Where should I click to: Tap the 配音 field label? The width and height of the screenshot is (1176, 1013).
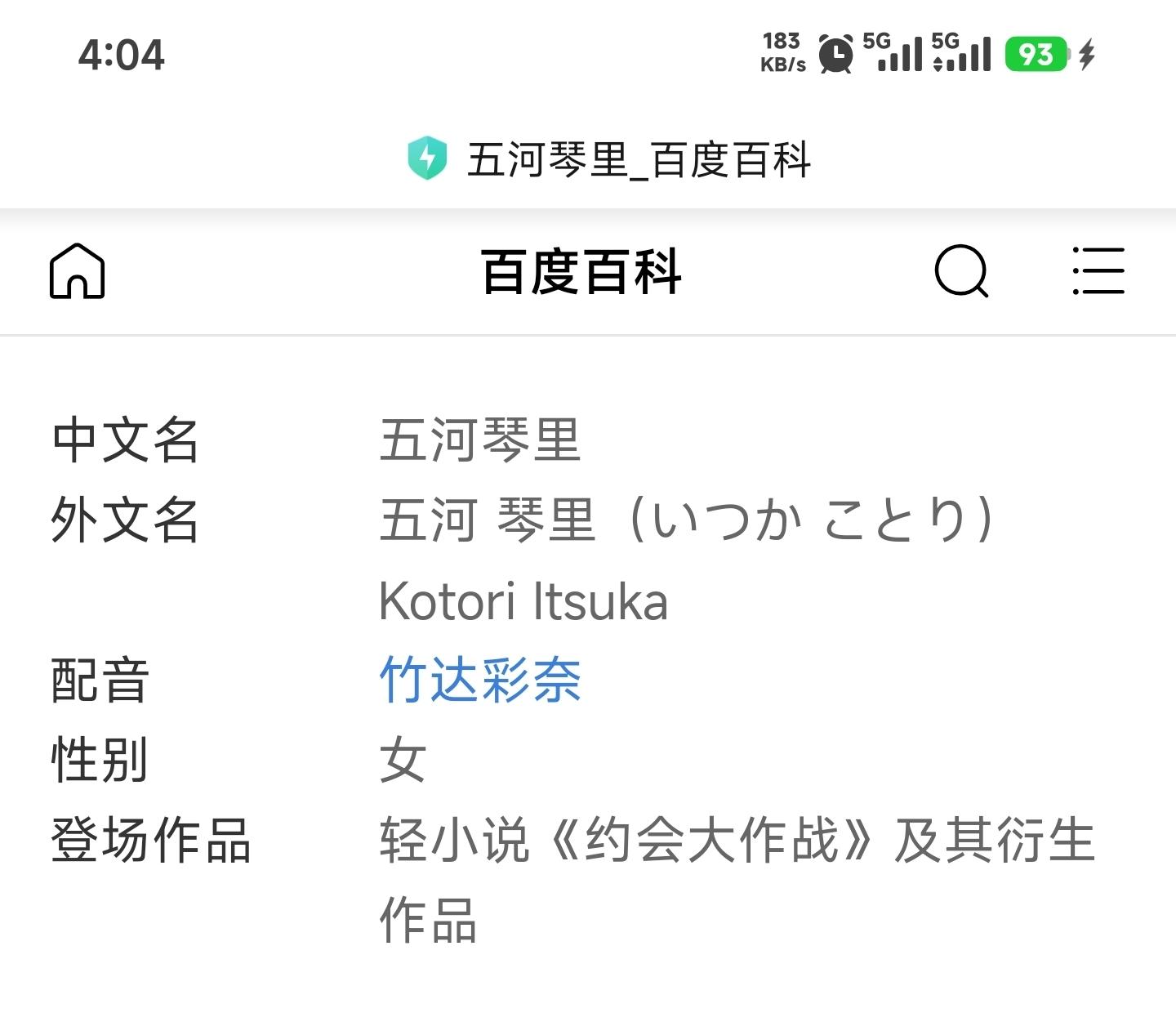pyautogui.click(x=100, y=680)
